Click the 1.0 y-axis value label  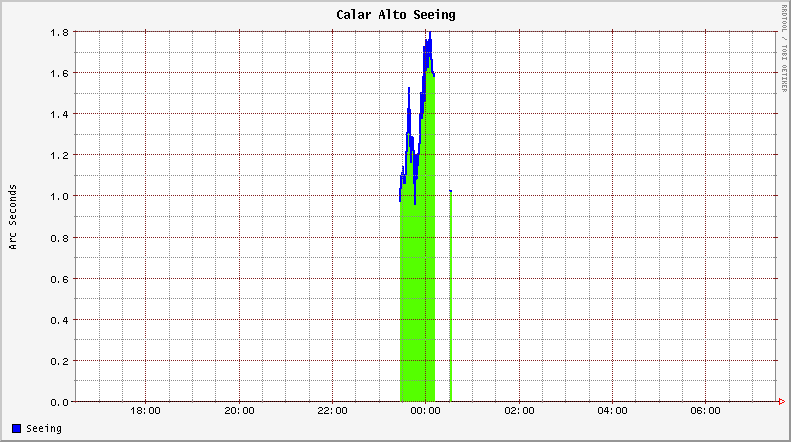pyautogui.click(x=58, y=196)
